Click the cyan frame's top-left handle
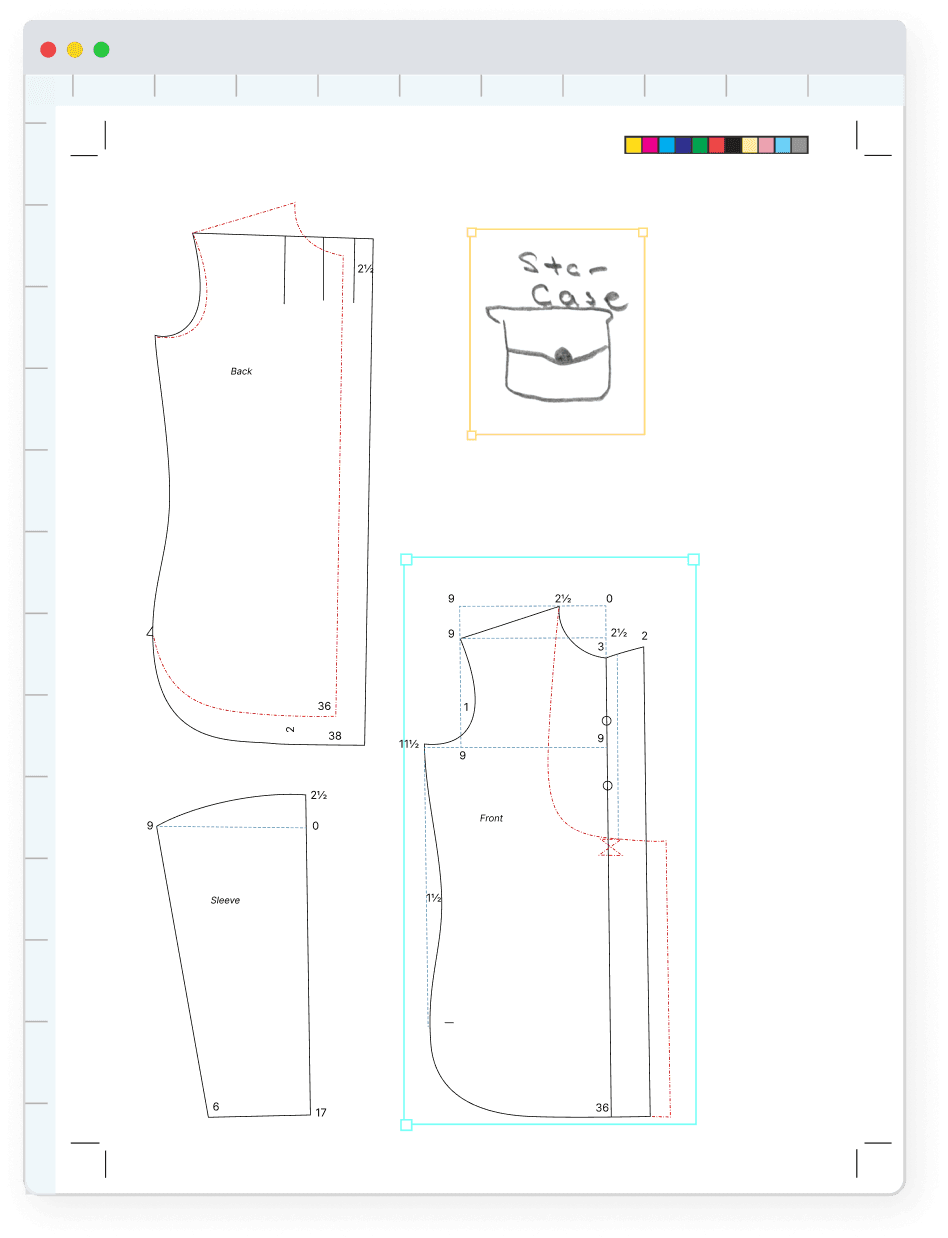Screen dimensions: 948x1238 (406, 559)
